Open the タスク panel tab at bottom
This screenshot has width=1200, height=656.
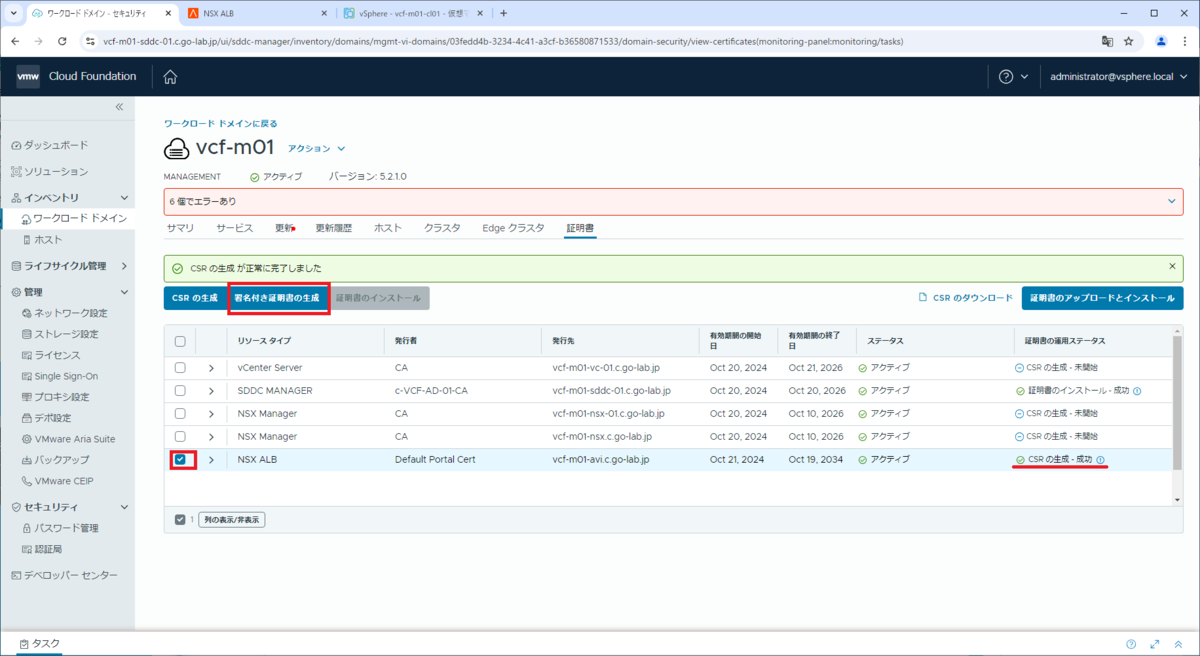tap(40, 644)
